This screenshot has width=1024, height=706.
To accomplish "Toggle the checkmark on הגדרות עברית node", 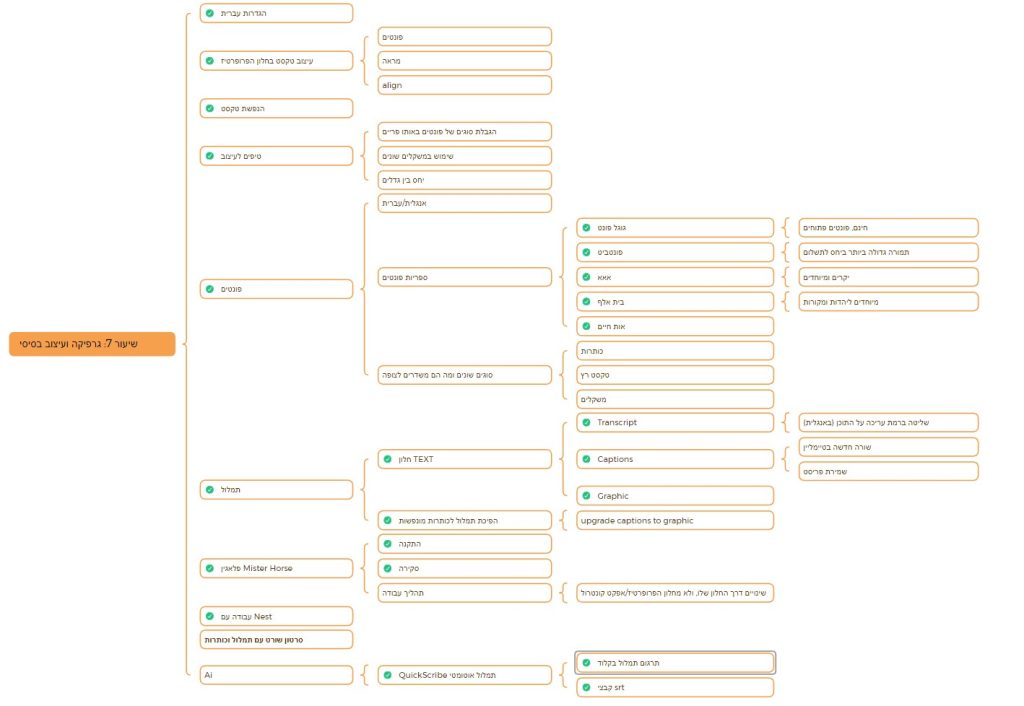I will 209,13.
